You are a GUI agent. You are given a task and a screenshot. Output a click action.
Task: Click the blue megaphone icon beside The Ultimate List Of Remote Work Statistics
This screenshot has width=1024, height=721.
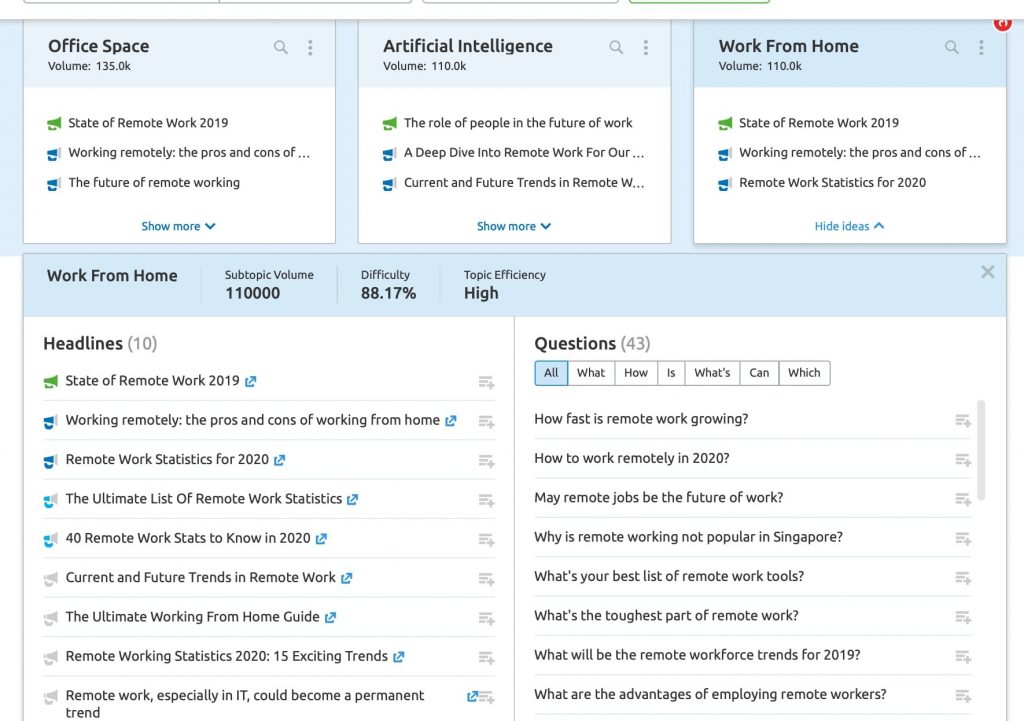(51, 499)
